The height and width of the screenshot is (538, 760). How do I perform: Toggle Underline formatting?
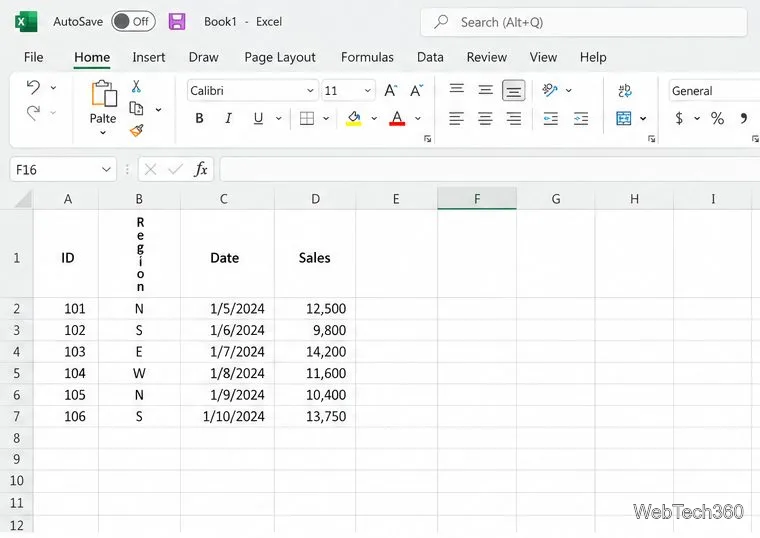[258, 118]
